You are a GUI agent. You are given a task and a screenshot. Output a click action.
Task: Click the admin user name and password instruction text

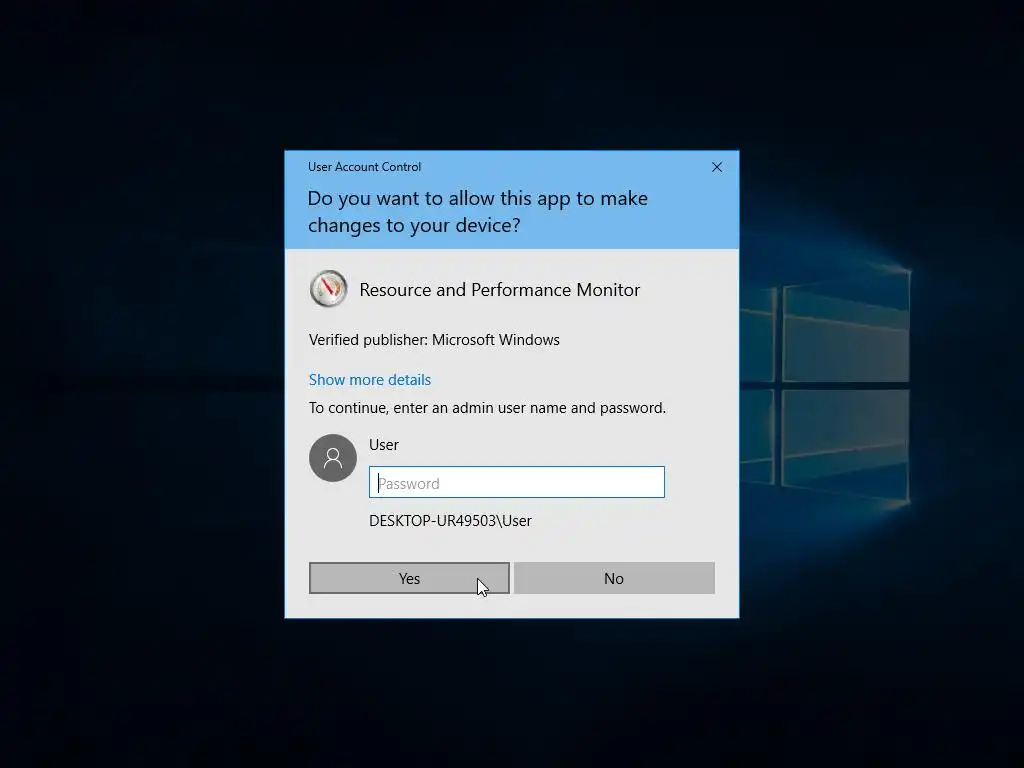[x=487, y=408]
